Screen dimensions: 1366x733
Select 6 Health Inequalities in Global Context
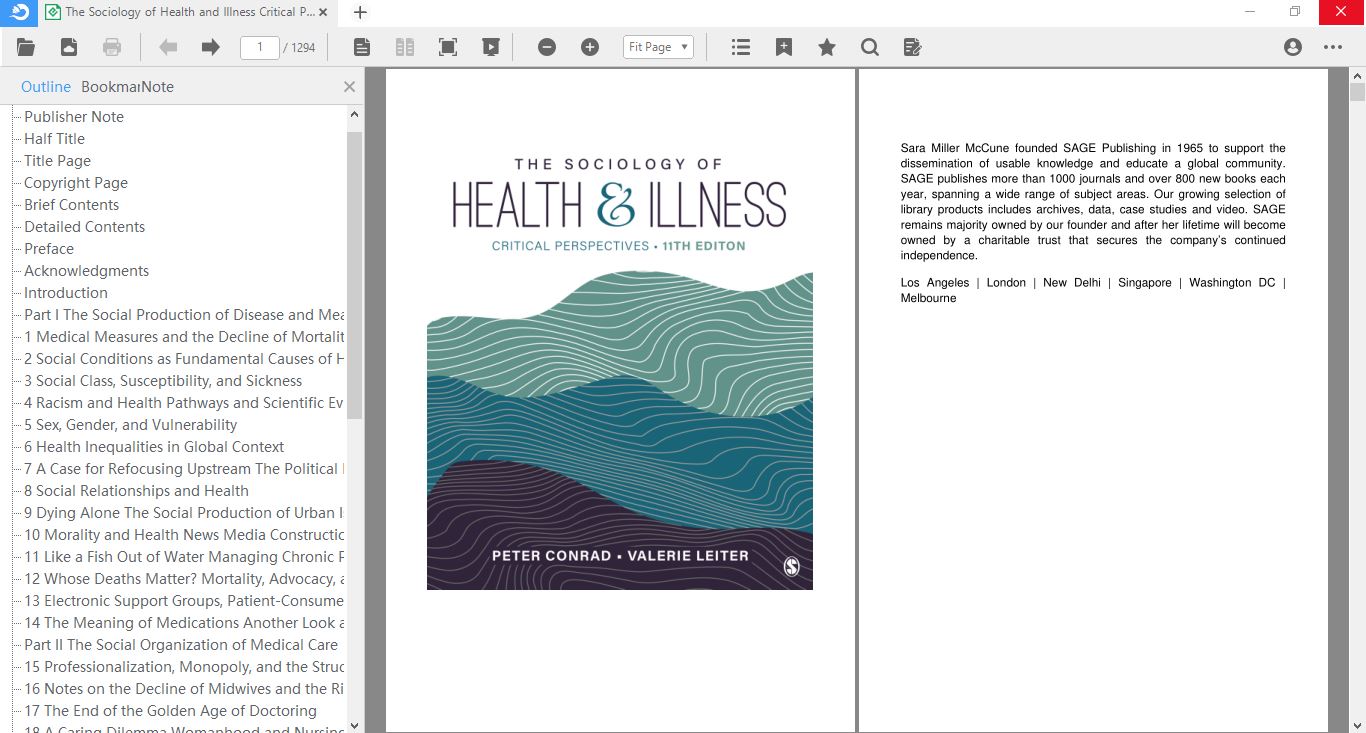[x=154, y=447]
